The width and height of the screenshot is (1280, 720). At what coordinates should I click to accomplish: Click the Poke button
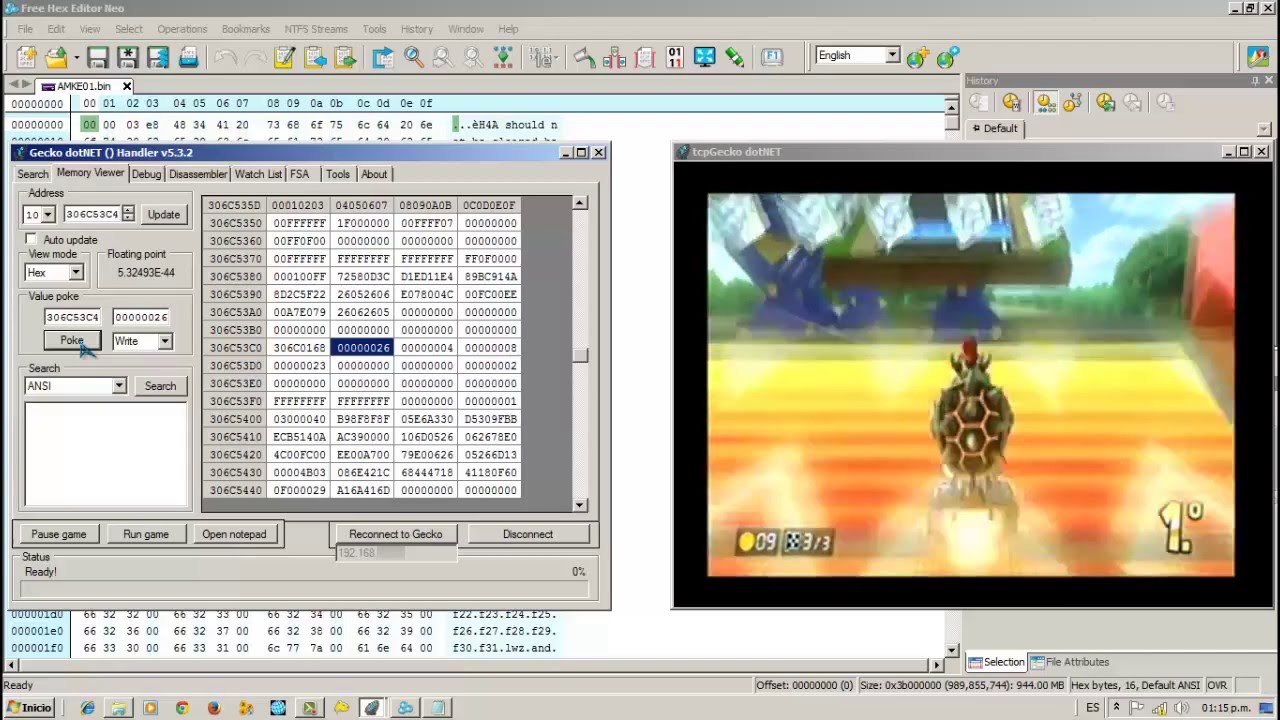72,341
